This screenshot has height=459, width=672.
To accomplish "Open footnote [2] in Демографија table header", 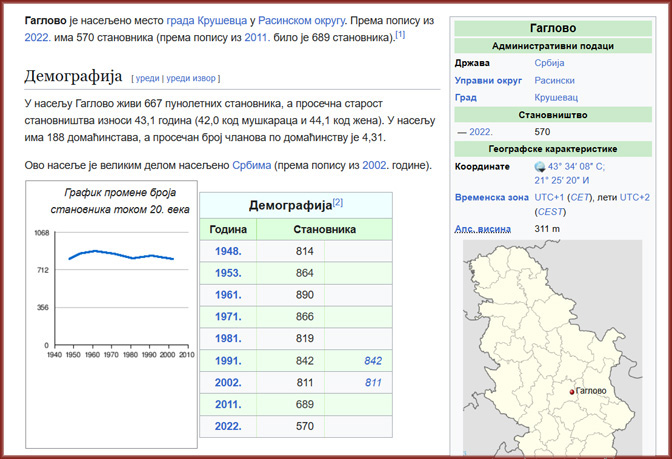I will tap(338, 203).
